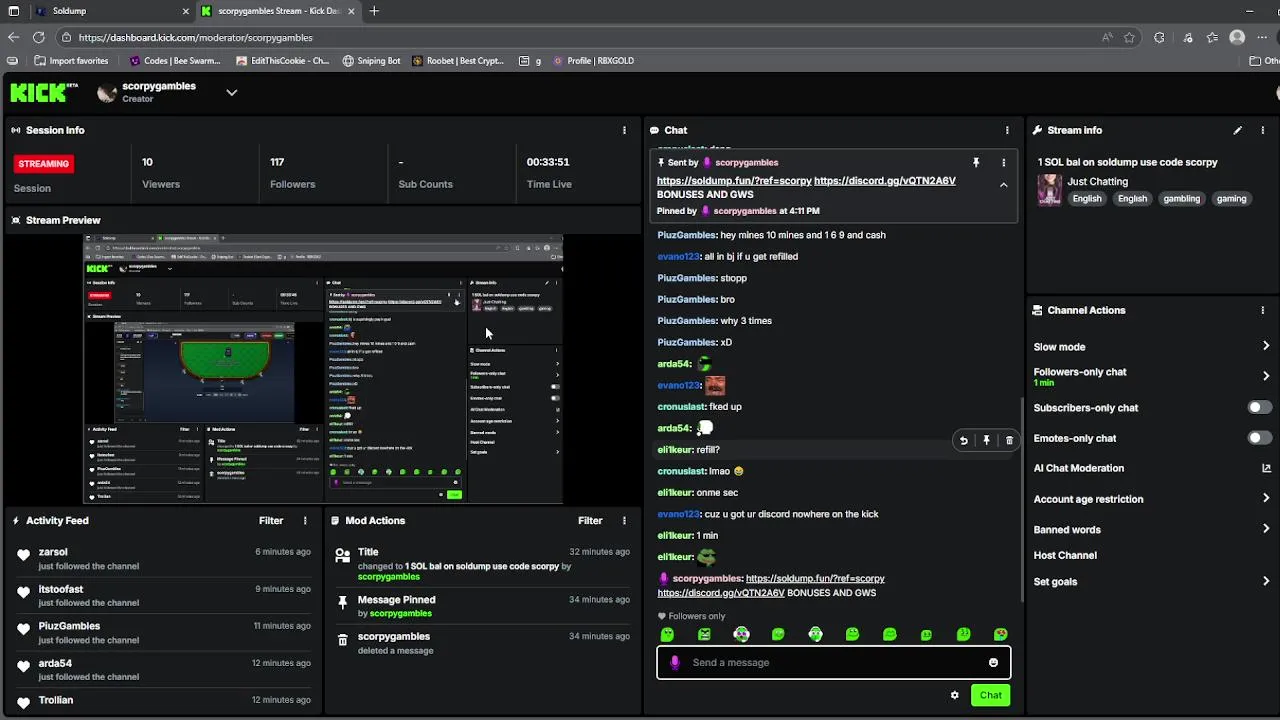Toggle Subscribers-only chat switch
Screen dimensions: 1280x720
click(1260, 407)
